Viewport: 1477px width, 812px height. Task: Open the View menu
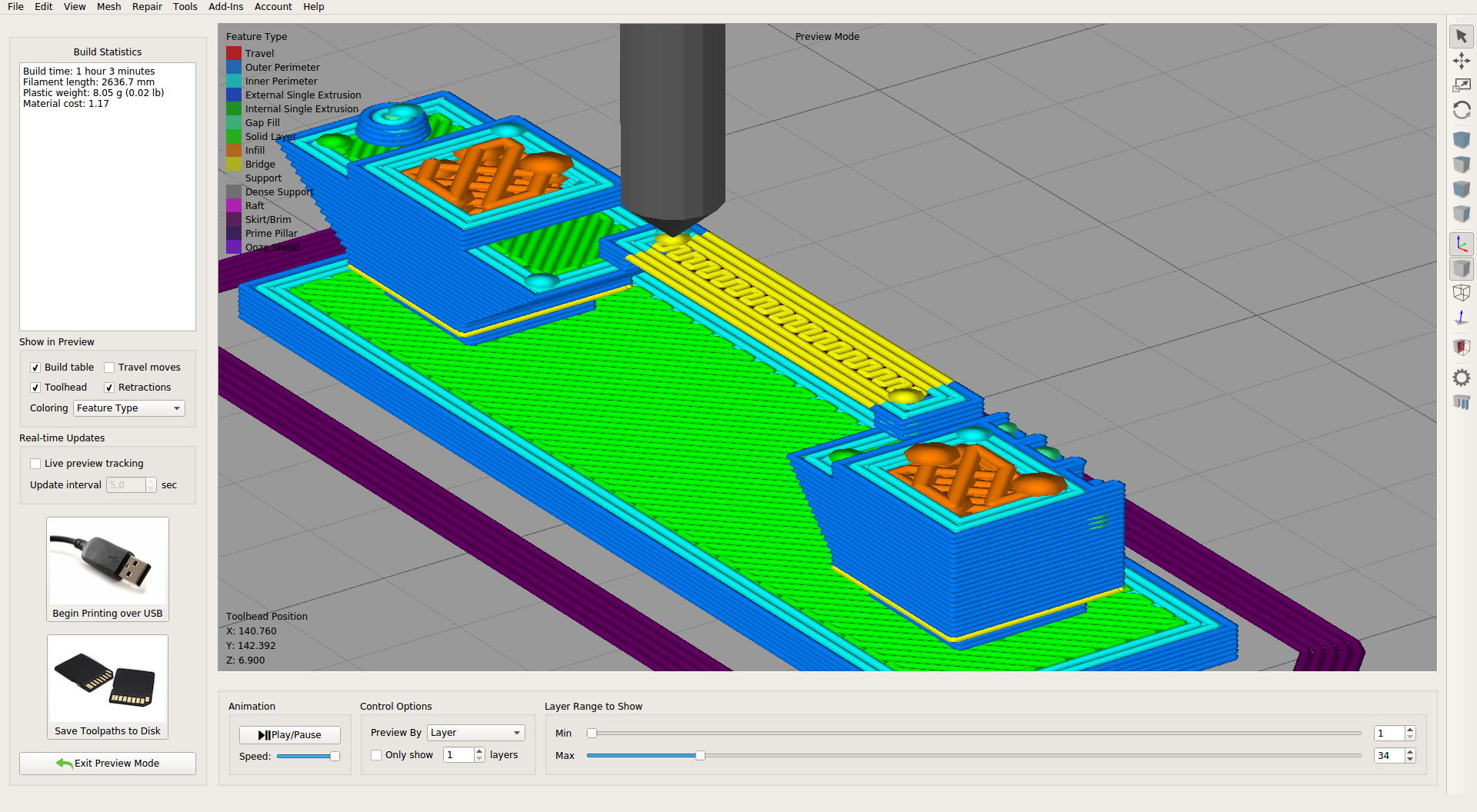pos(75,7)
